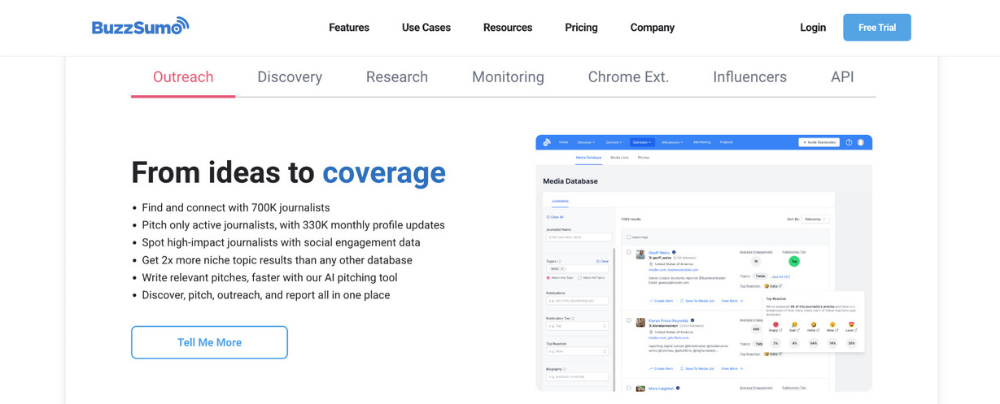This screenshot has width=1000, height=404.
Task: Click the Haha reaction emoji in the popup
Action: 813,325
